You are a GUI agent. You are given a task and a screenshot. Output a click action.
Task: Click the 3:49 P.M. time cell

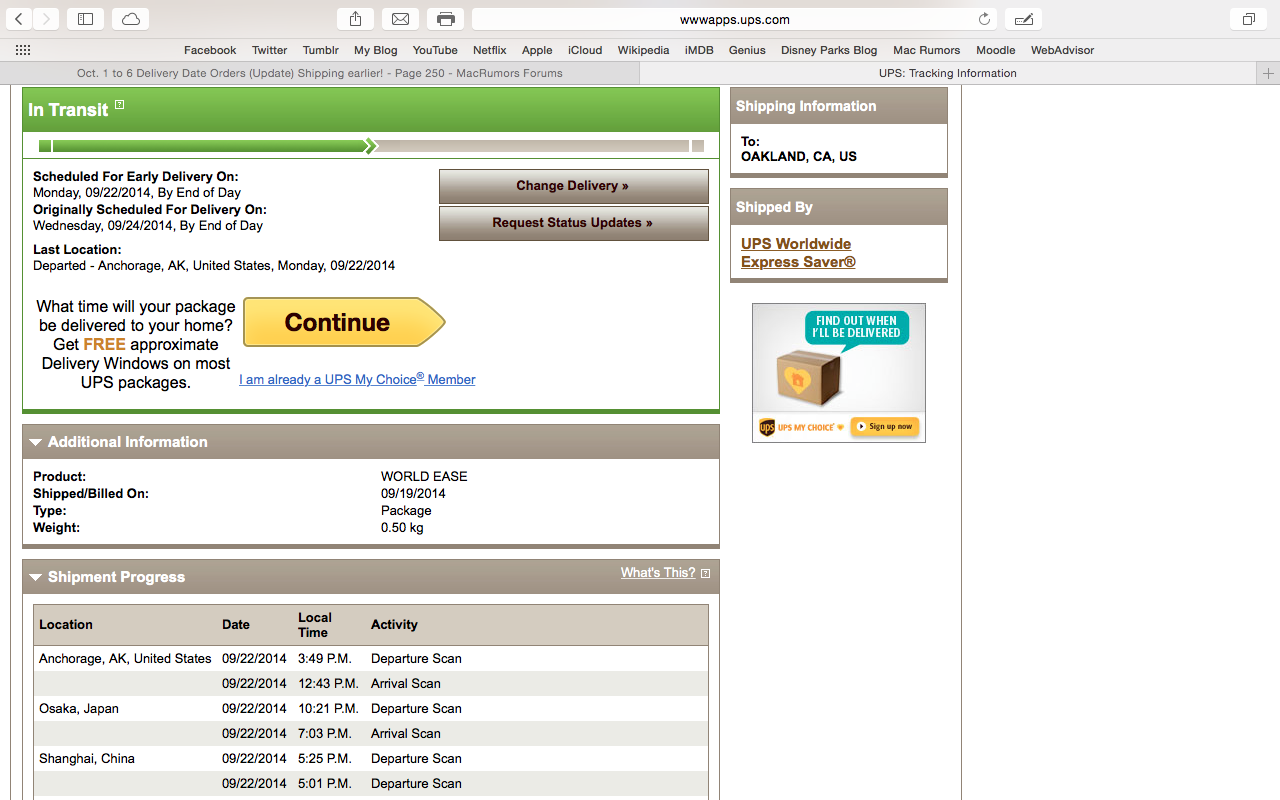pos(326,659)
